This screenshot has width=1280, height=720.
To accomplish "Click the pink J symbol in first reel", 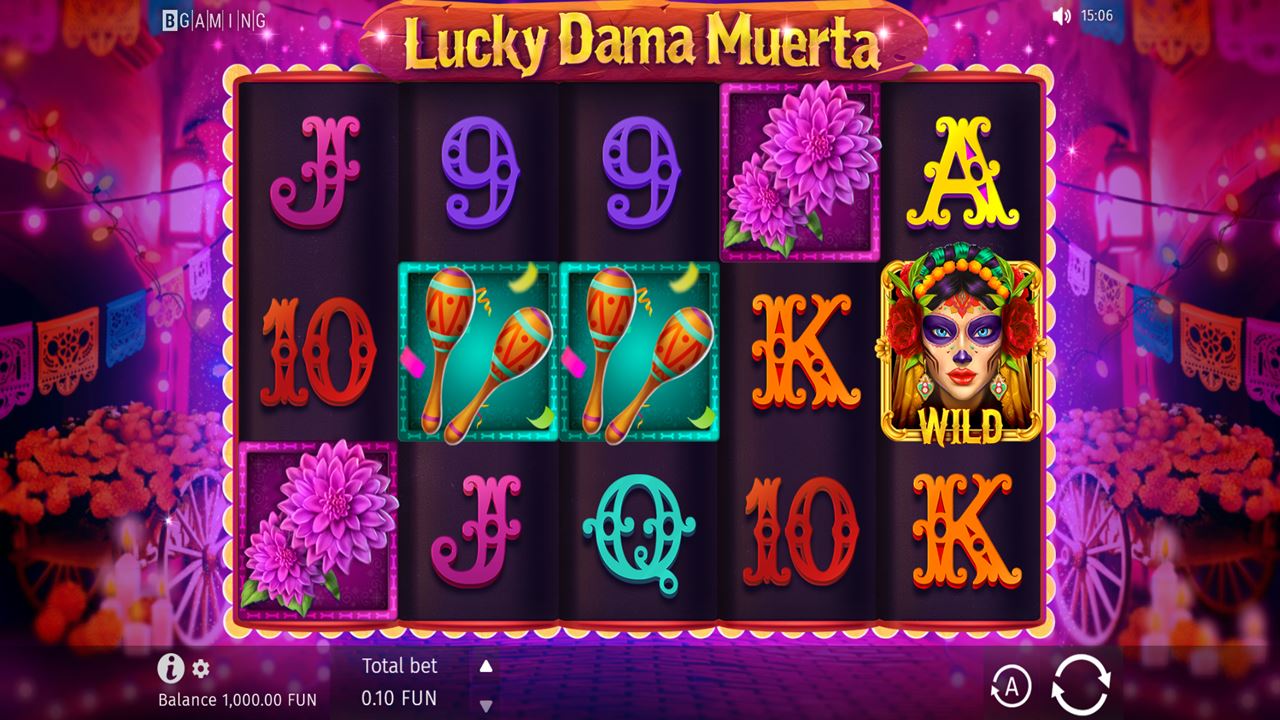I will (315, 171).
